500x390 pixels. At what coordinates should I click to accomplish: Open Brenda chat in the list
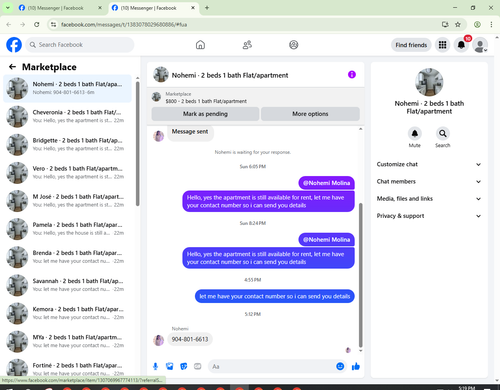(x=67, y=257)
